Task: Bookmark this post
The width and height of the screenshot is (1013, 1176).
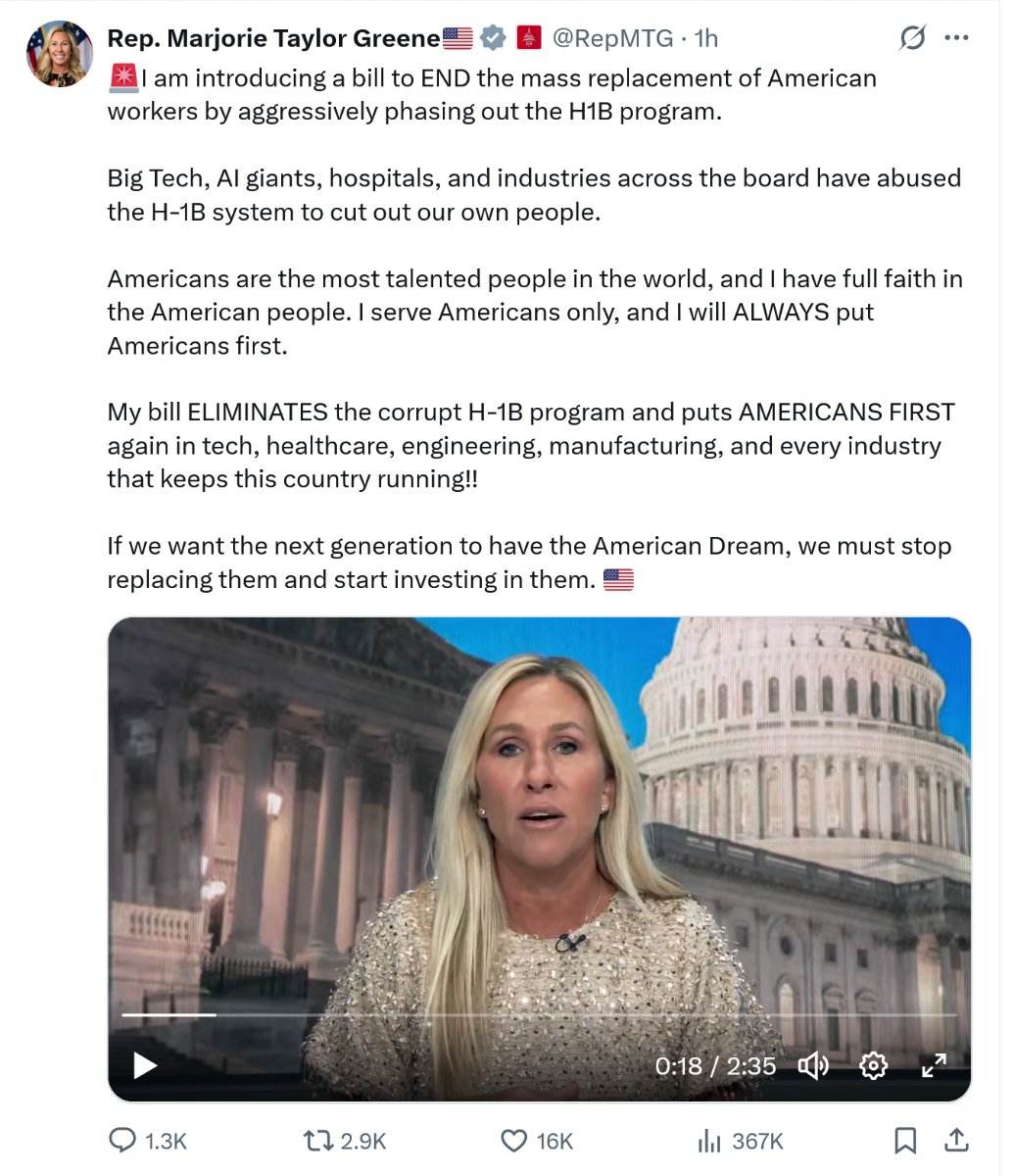Action: click(x=906, y=1141)
